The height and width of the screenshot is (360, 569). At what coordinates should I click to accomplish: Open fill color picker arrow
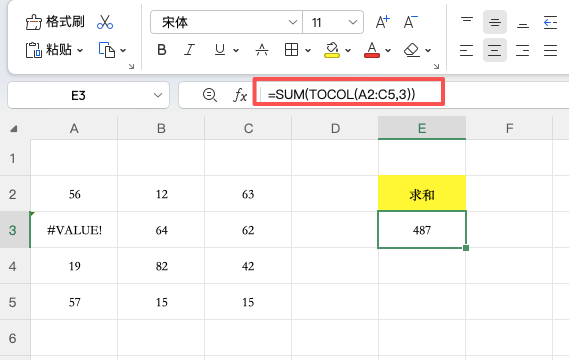coord(348,50)
